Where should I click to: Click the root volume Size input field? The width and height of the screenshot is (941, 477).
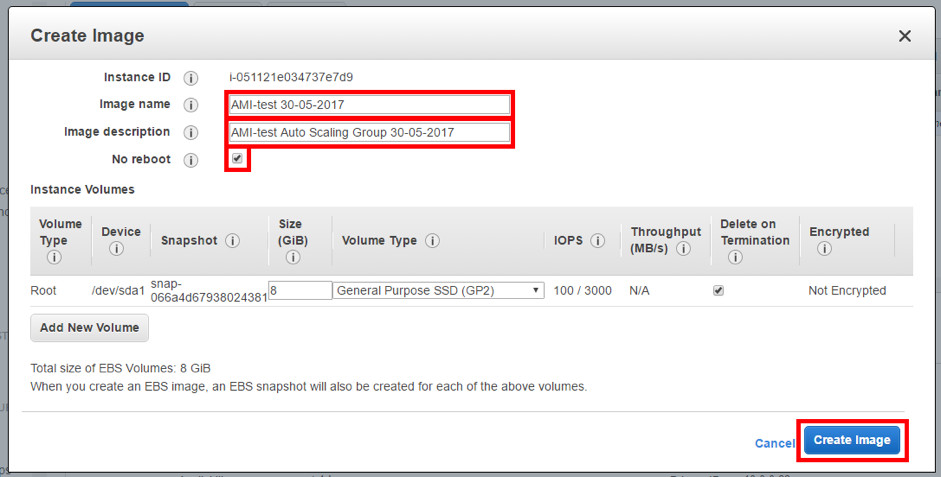pos(300,291)
